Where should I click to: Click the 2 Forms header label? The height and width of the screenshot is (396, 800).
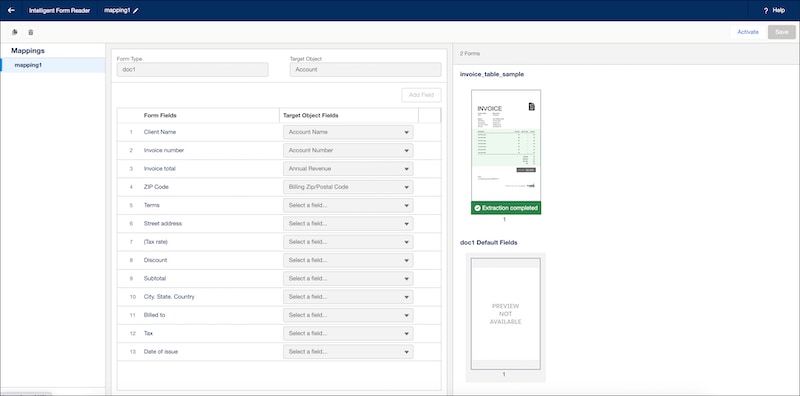tap(470, 54)
